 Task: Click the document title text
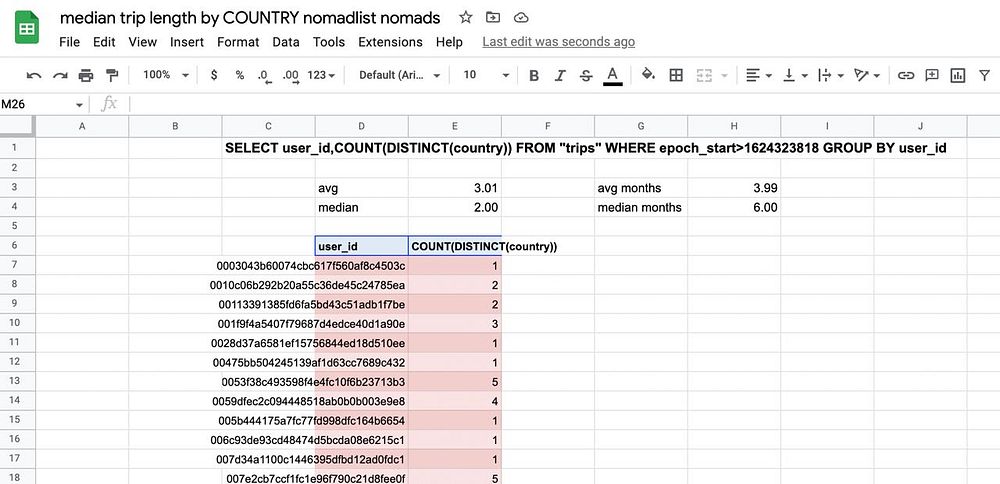click(x=250, y=18)
